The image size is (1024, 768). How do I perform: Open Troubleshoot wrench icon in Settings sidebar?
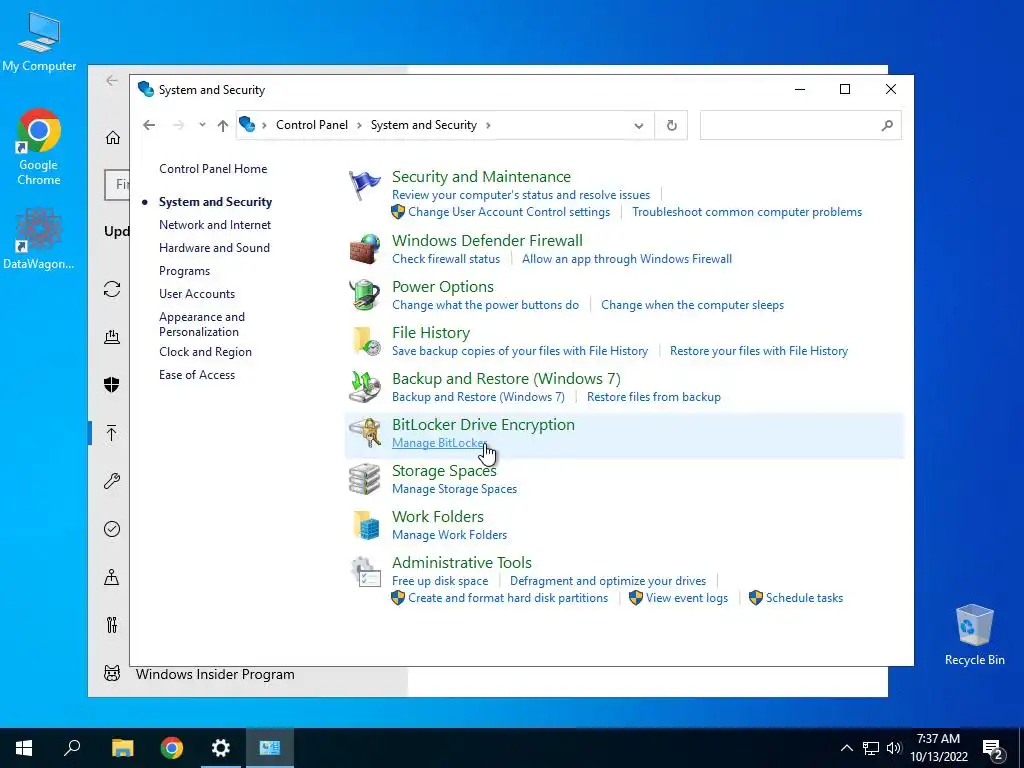[112, 481]
